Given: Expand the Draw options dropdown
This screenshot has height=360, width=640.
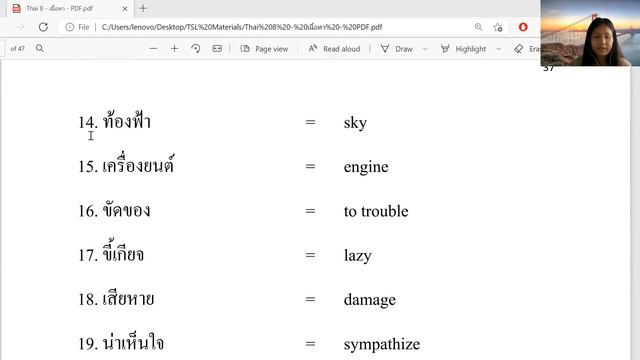Looking at the screenshot, I should coord(425,49).
